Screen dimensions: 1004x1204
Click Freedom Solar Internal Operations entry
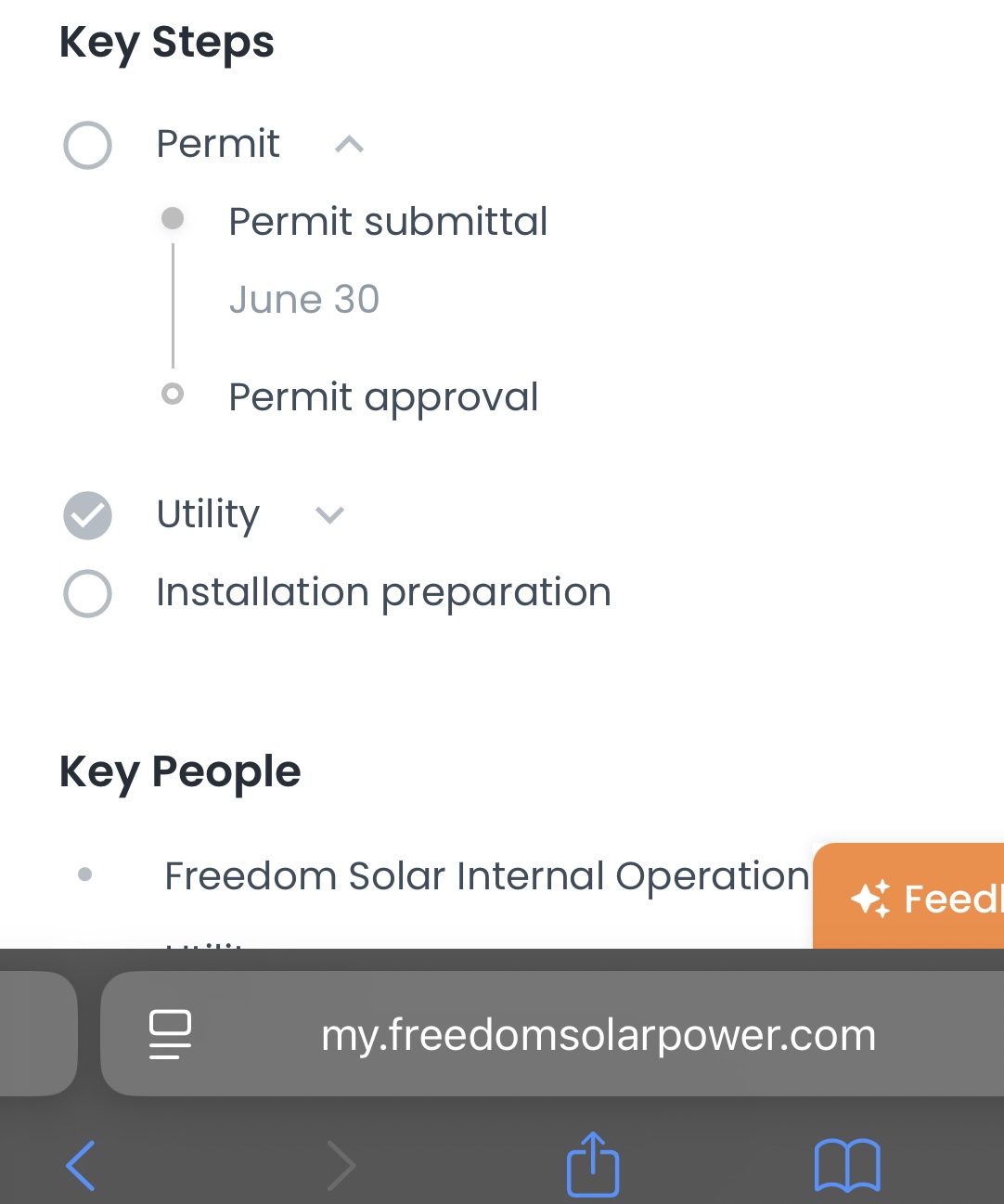tap(486, 875)
